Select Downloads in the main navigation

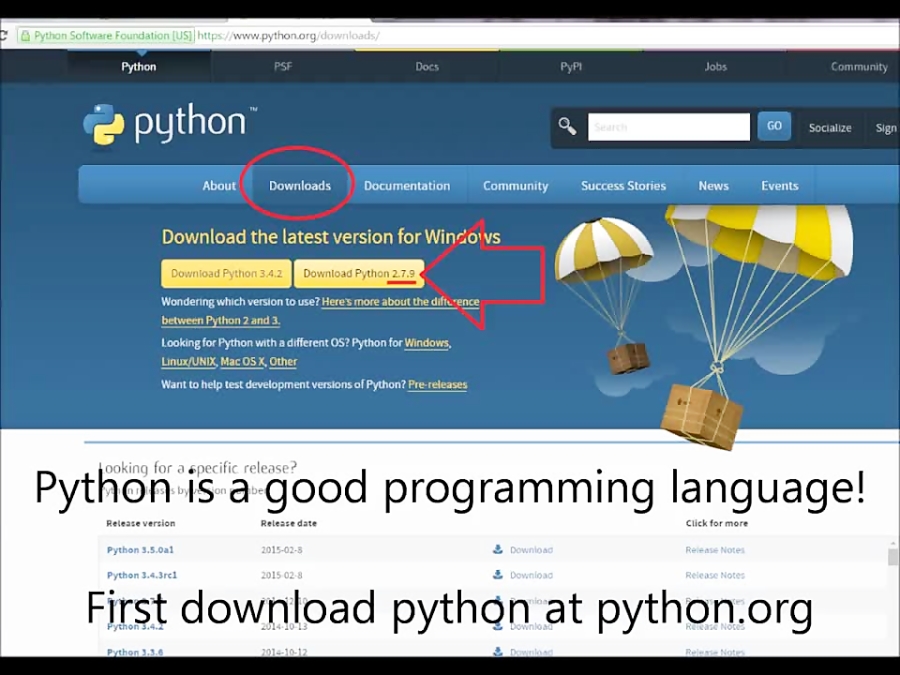[300, 185]
